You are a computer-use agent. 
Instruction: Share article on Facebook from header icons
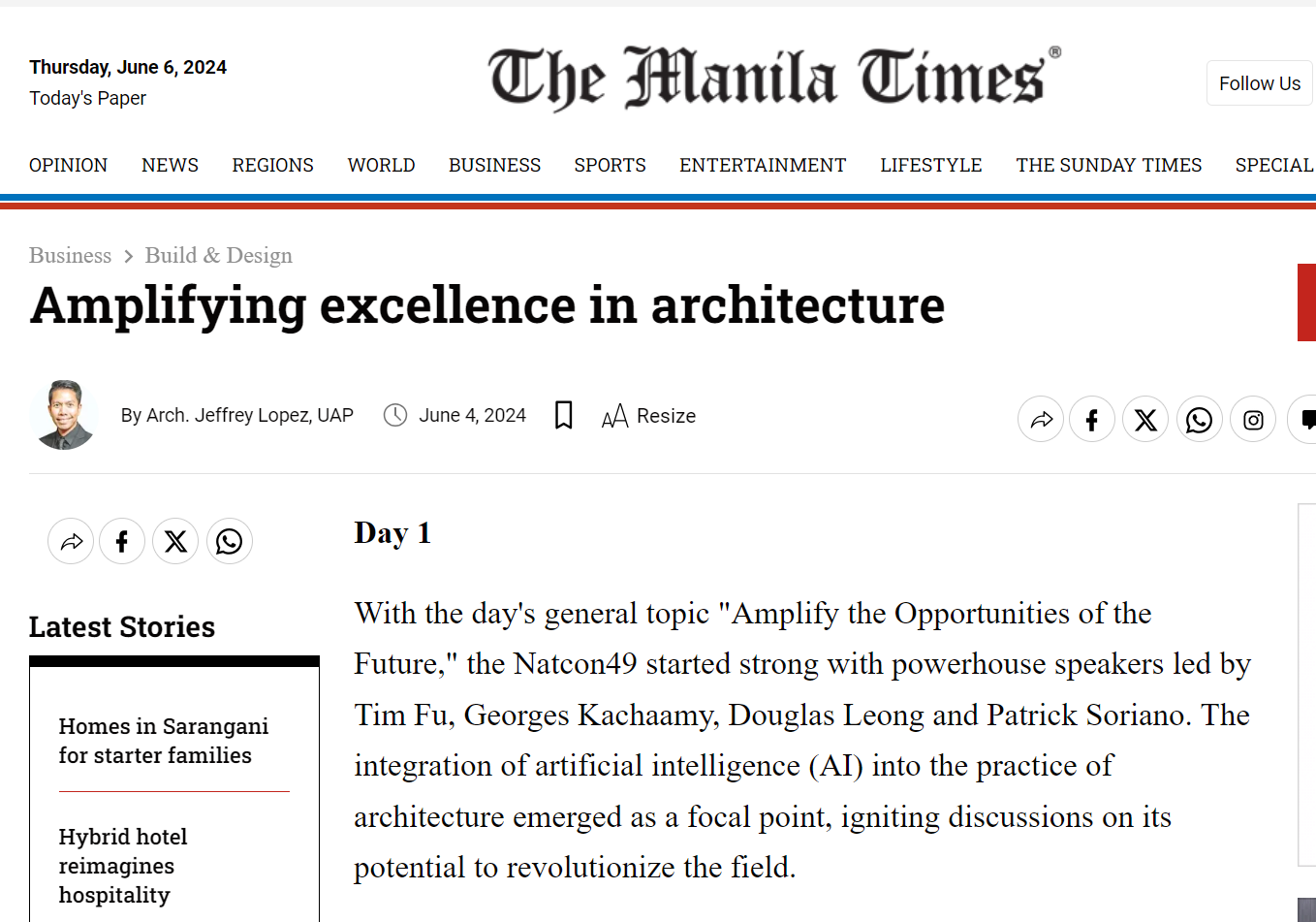point(1092,420)
